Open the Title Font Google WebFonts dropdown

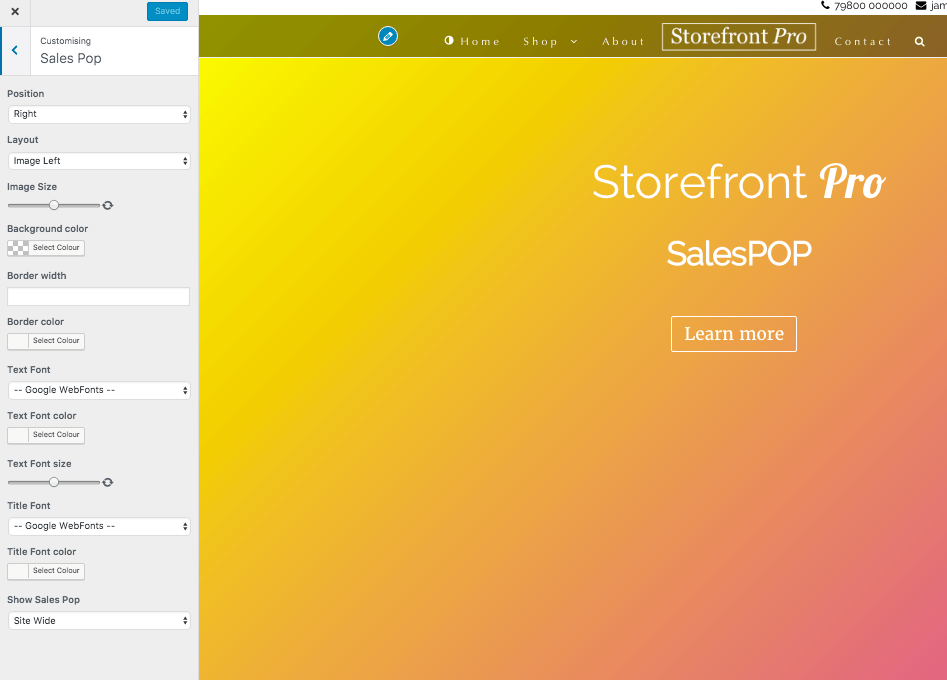(x=99, y=526)
